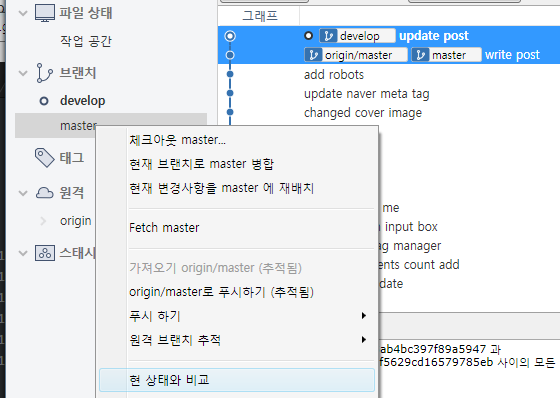Open the 원격 브랜치 추적 submenu arrow
560x398 pixels.
click(x=364, y=339)
